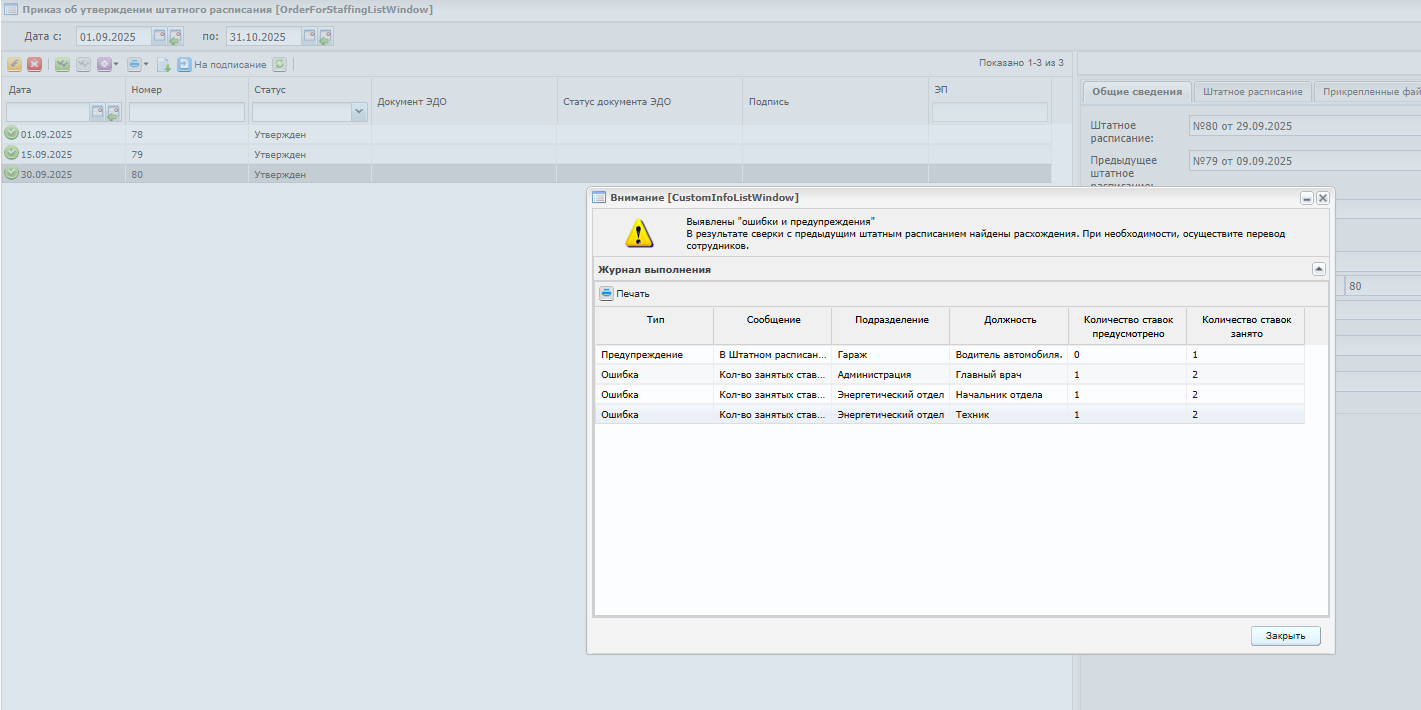The image size is (1421, 710).
Task: Open the printer dropdown in the toolbar
Action: click(138, 64)
